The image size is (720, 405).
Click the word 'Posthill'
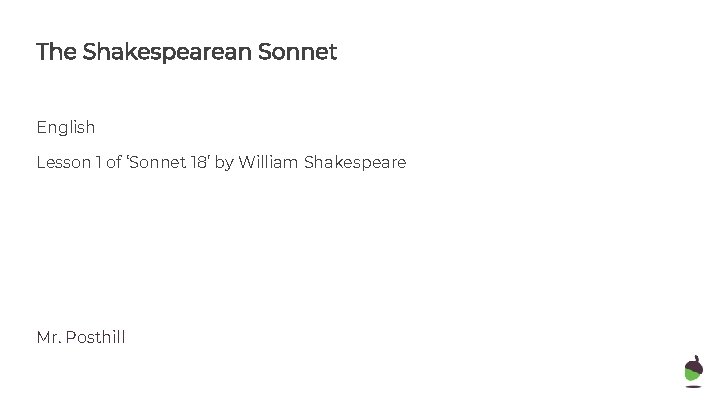tap(96, 338)
